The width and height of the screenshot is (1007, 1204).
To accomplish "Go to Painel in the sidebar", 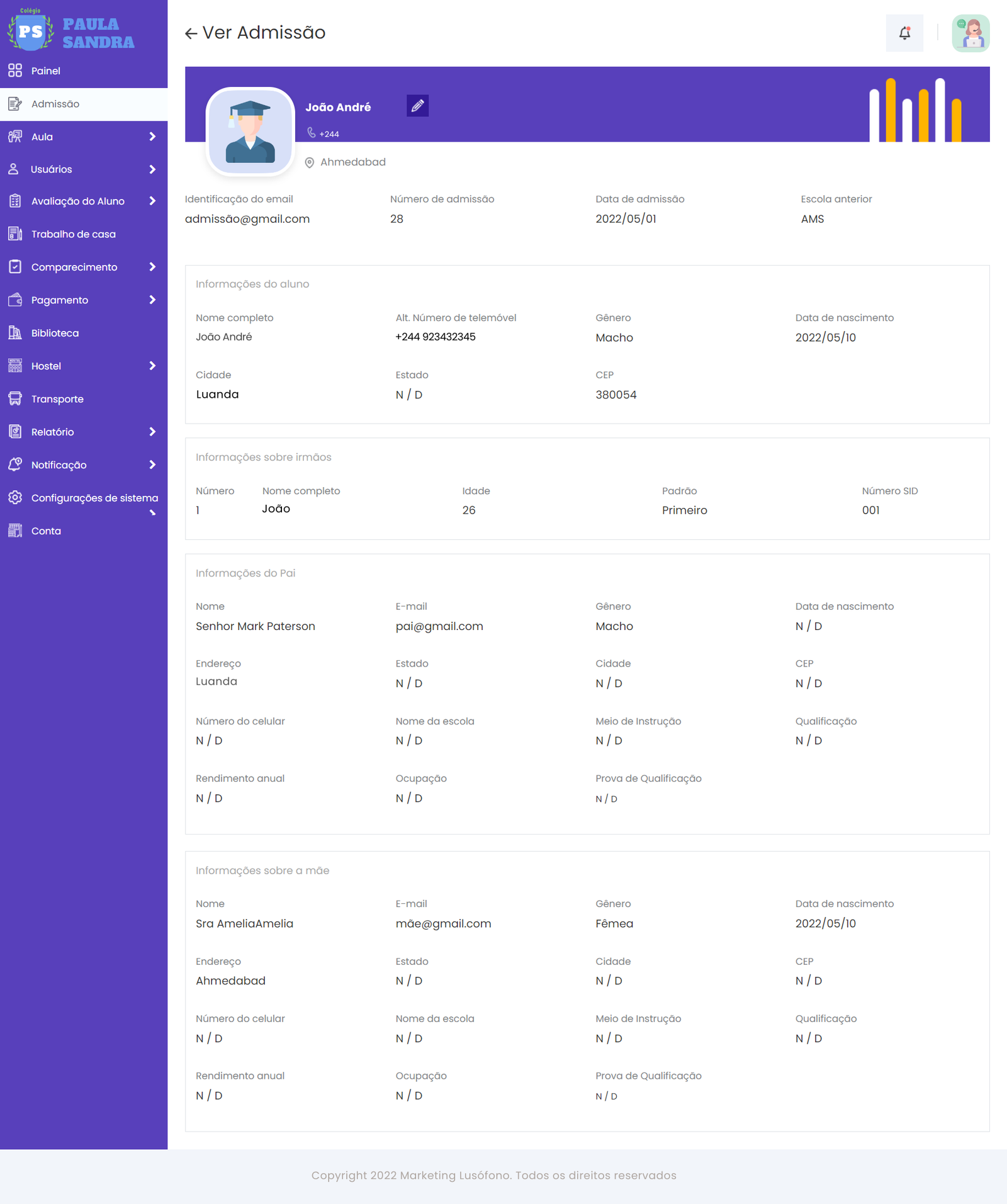I will 46,71.
